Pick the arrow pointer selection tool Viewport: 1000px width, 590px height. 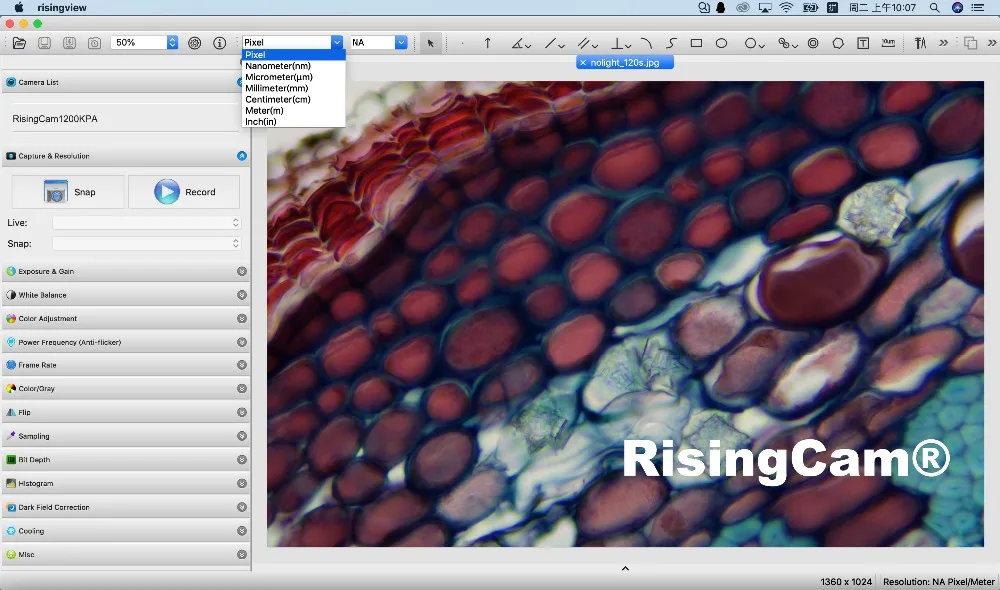click(x=430, y=43)
